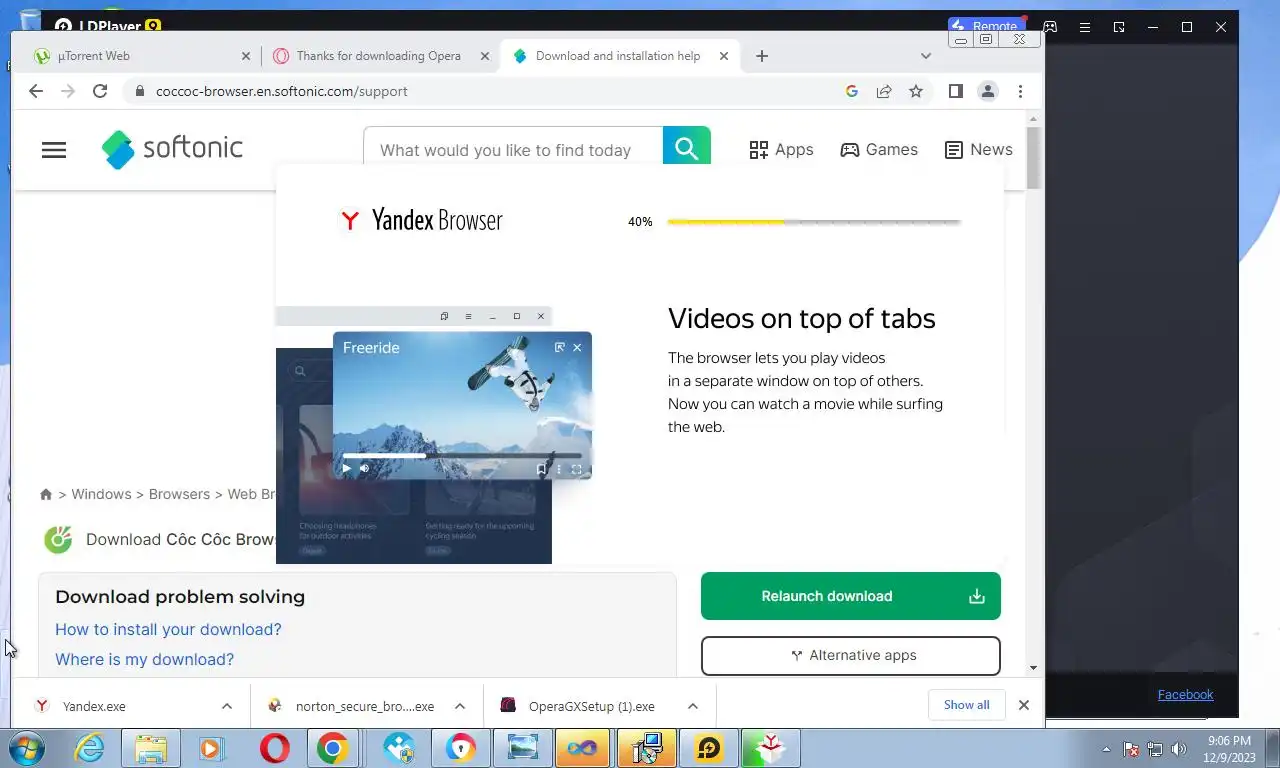Click the Softonic search input field
The height and width of the screenshot is (768, 1280).
tap(513, 149)
